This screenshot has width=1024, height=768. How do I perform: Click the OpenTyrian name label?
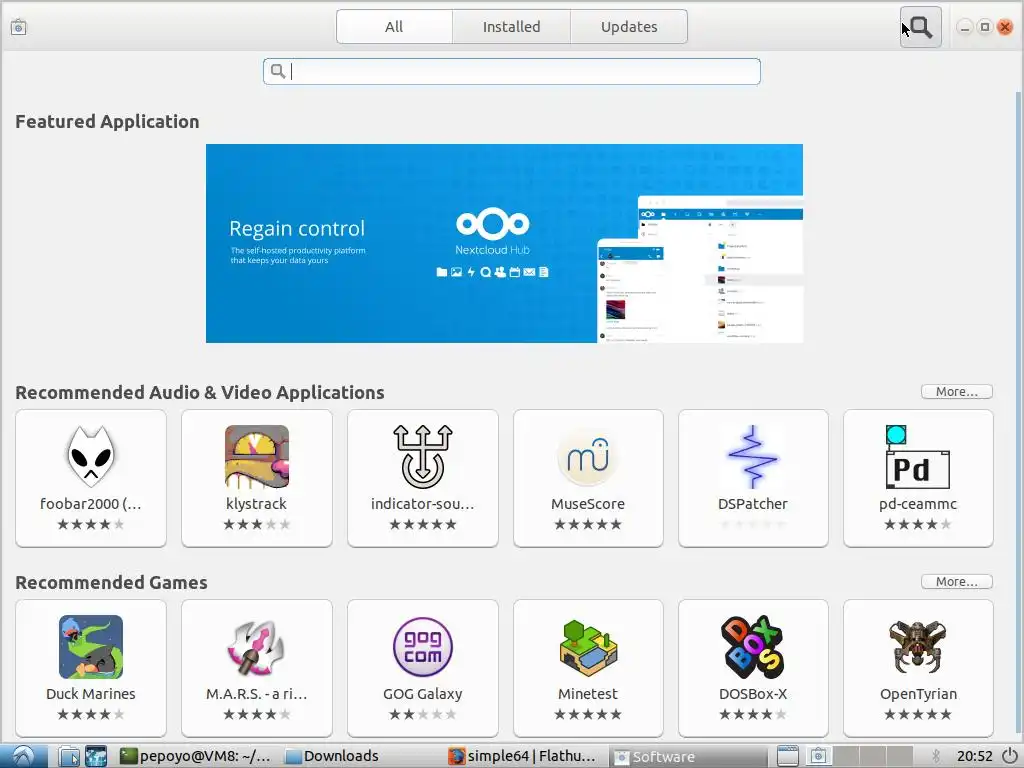pyautogui.click(x=918, y=694)
